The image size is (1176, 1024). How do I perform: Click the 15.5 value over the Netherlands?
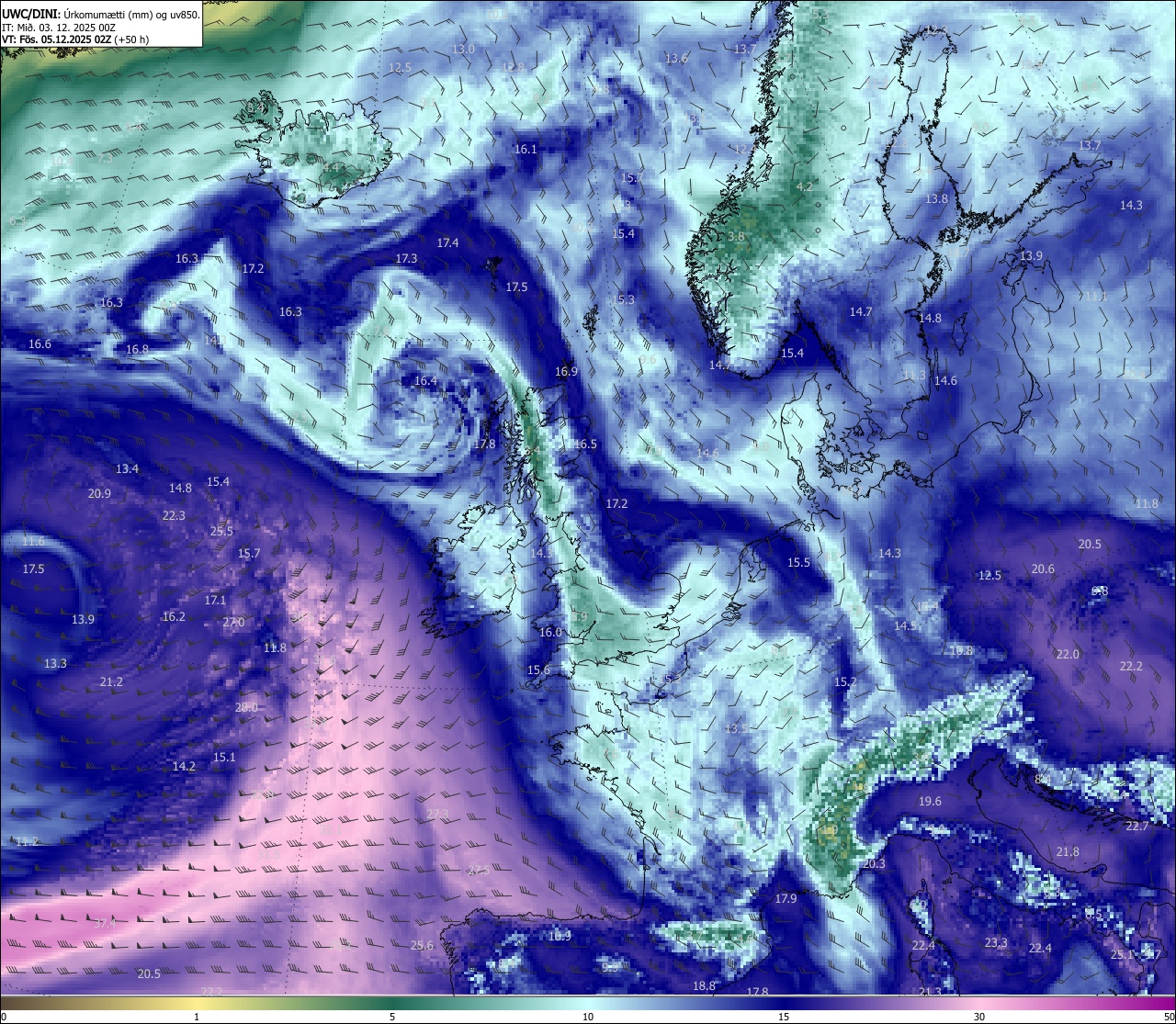[799, 562]
